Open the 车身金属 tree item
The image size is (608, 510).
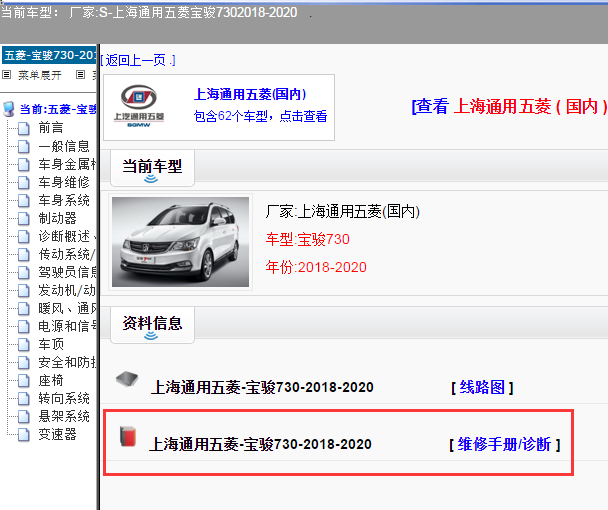click(x=67, y=164)
